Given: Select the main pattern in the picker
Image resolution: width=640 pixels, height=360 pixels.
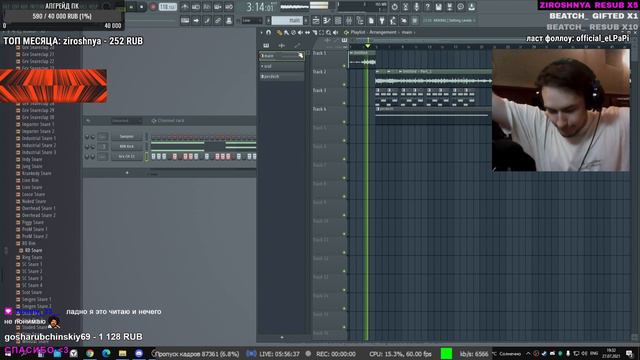Looking at the screenshot, I should pyautogui.click(x=282, y=56).
